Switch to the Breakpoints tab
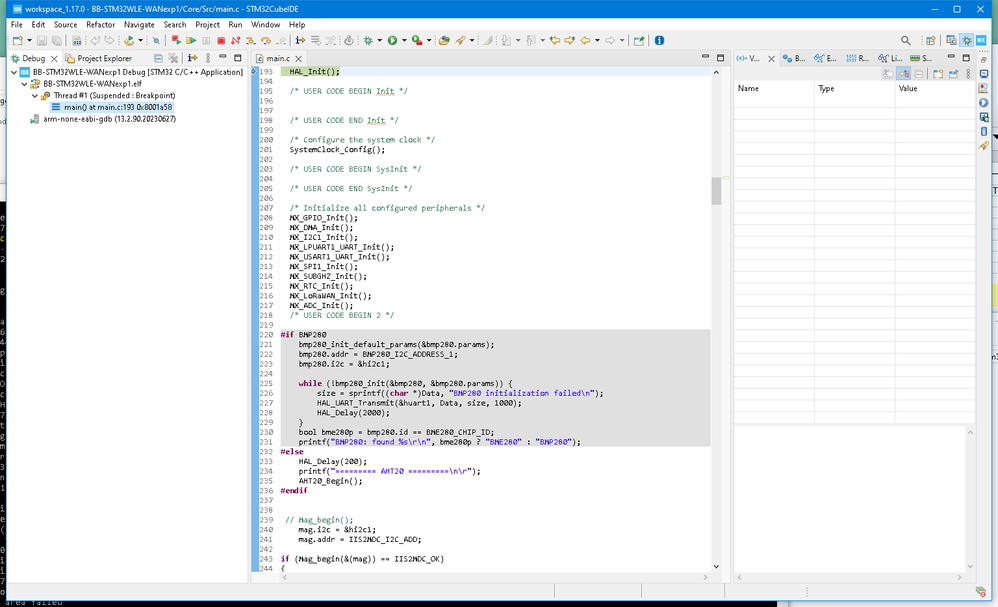The height and width of the screenshot is (607, 998). pos(794,58)
